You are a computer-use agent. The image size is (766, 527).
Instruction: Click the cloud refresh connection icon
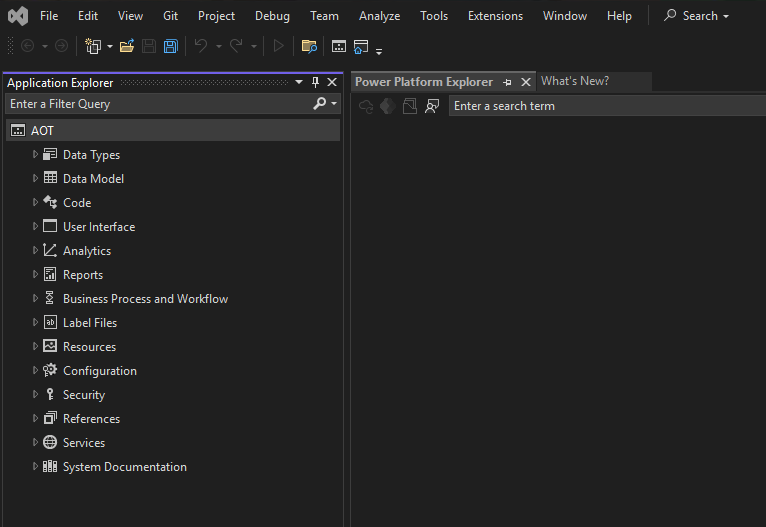pos(366,106)
